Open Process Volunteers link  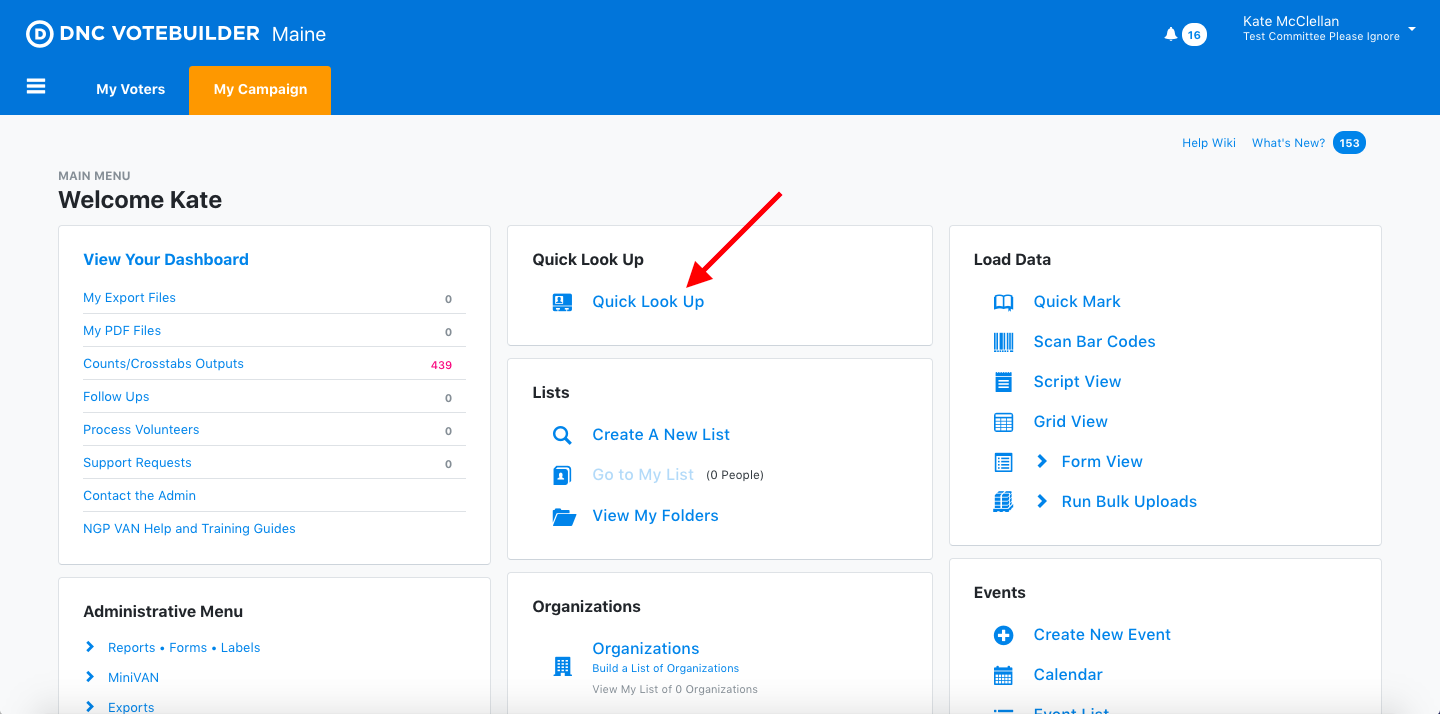(x=141, y=430)
